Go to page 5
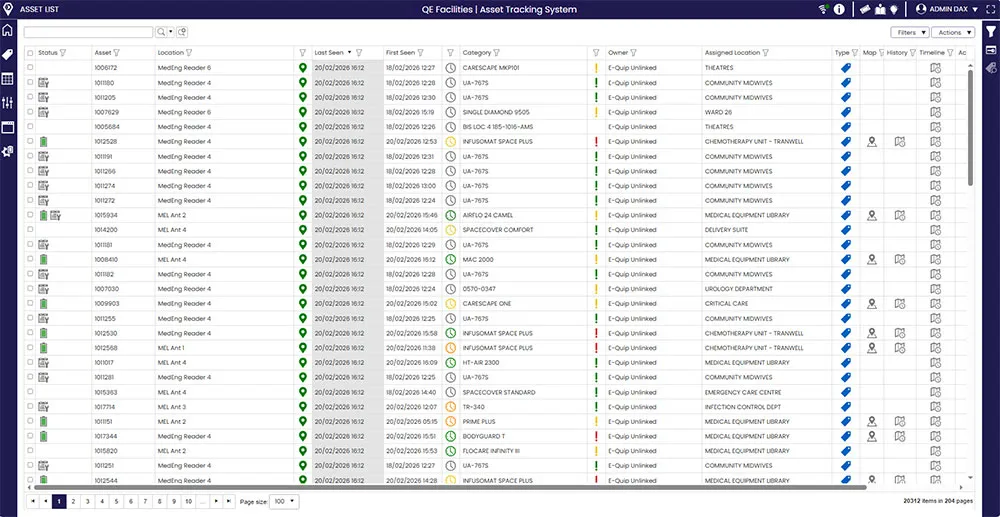 click(x=116, y=502)
